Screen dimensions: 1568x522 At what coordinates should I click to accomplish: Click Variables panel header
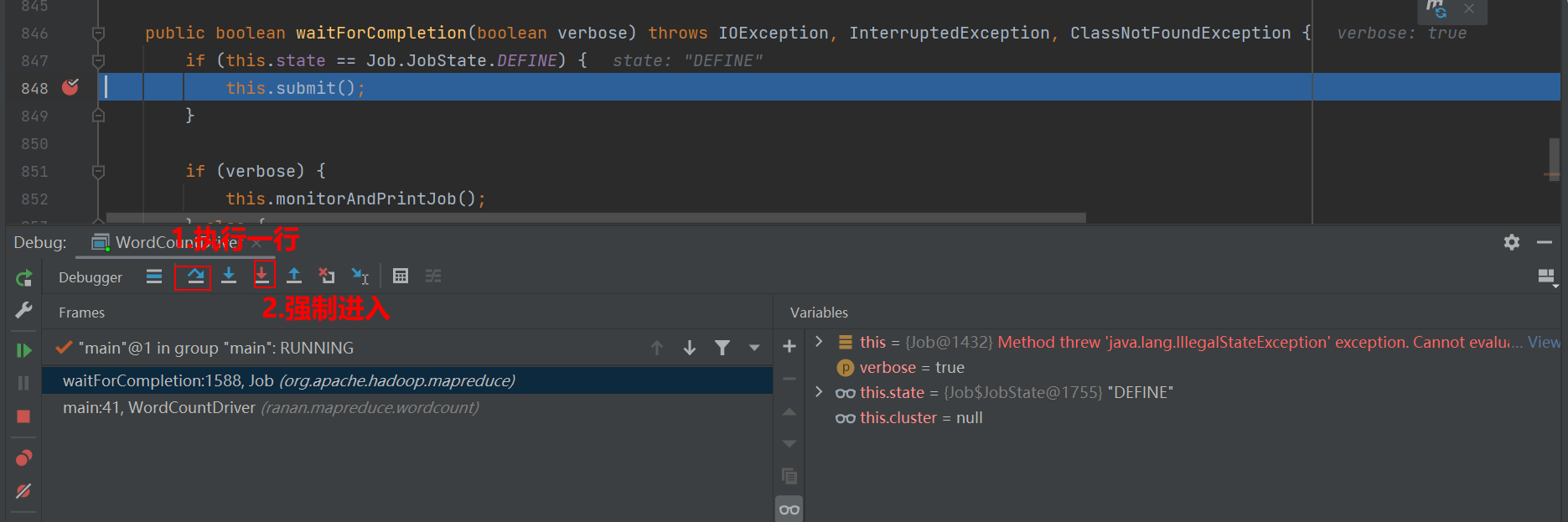pyautogui.click(x=819, y=313)
